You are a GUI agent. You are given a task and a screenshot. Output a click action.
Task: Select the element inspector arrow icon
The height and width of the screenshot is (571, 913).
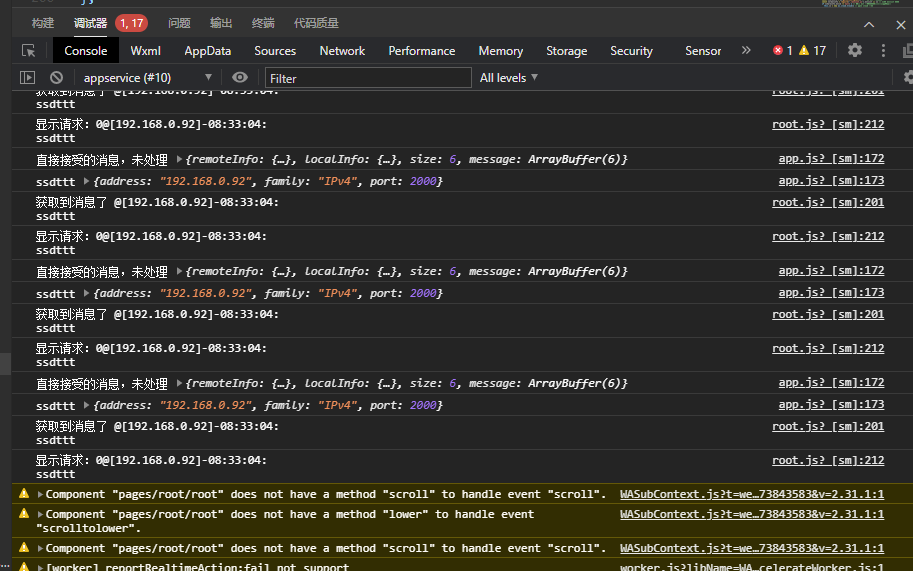pyautogui.click(x=29, y=51)
